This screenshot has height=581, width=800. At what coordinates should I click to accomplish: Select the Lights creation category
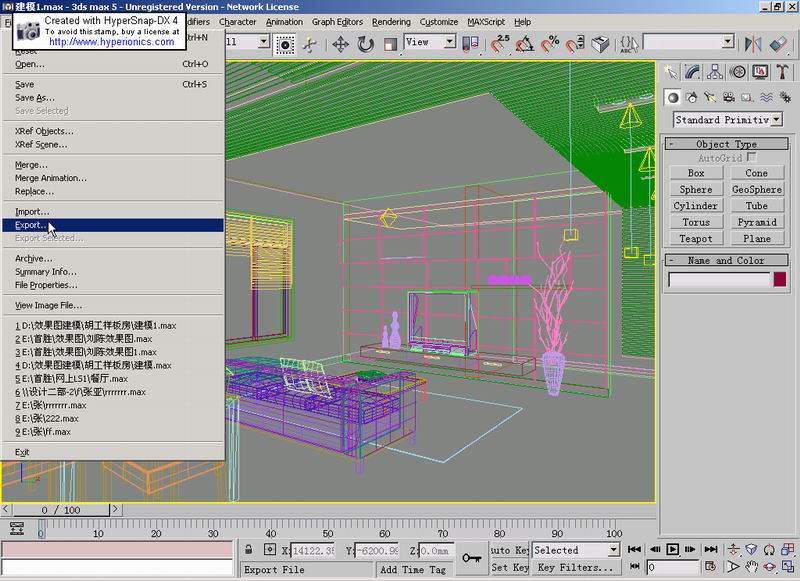click(x=710, y=97)
